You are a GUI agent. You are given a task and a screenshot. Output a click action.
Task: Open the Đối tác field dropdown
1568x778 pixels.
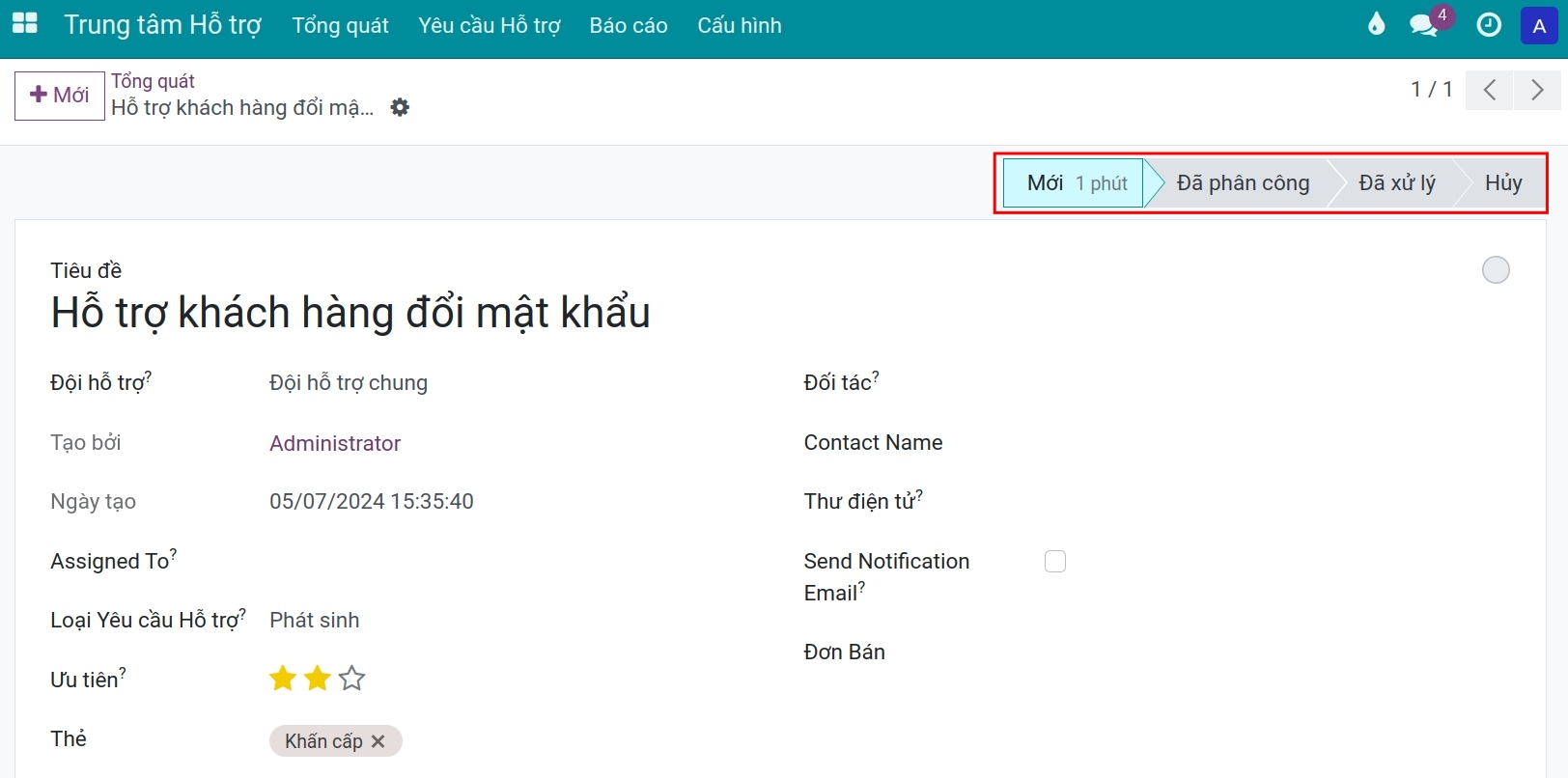click(x=1276, y=383)
